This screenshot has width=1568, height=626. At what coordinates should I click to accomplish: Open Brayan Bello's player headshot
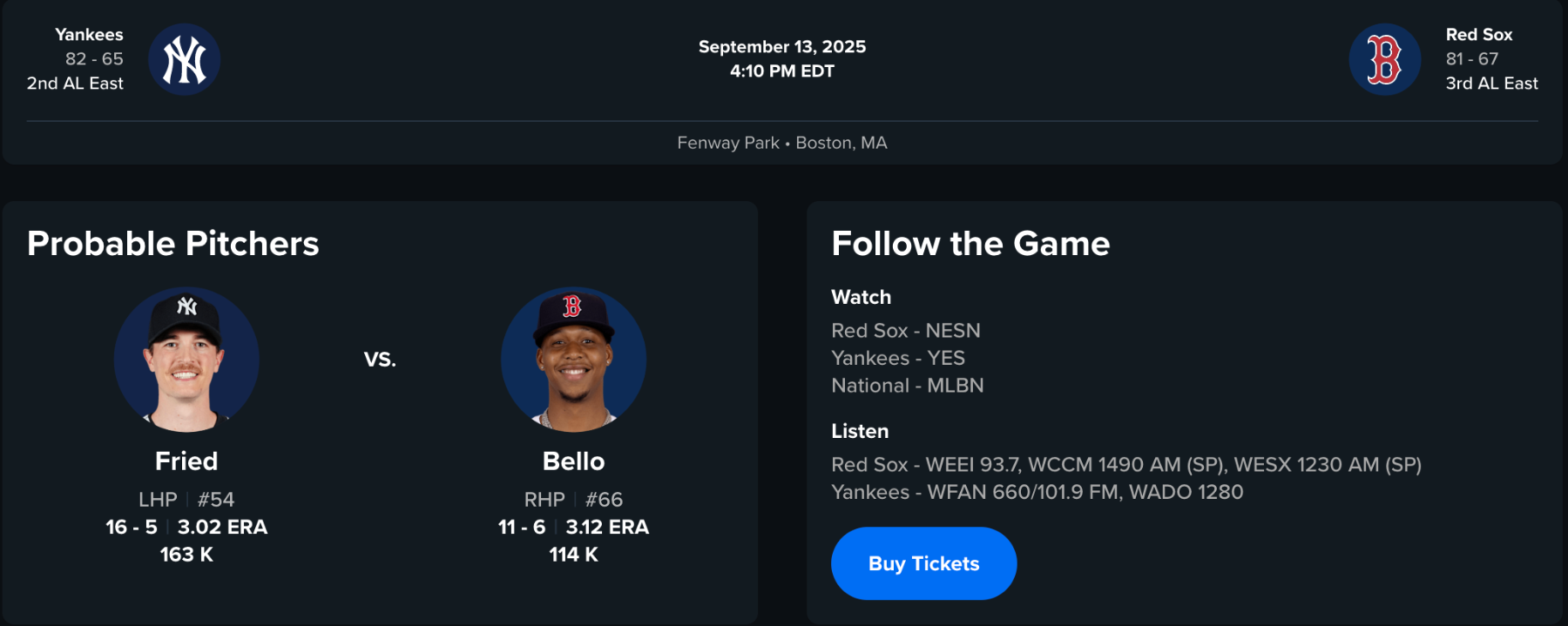coord(573,360)
